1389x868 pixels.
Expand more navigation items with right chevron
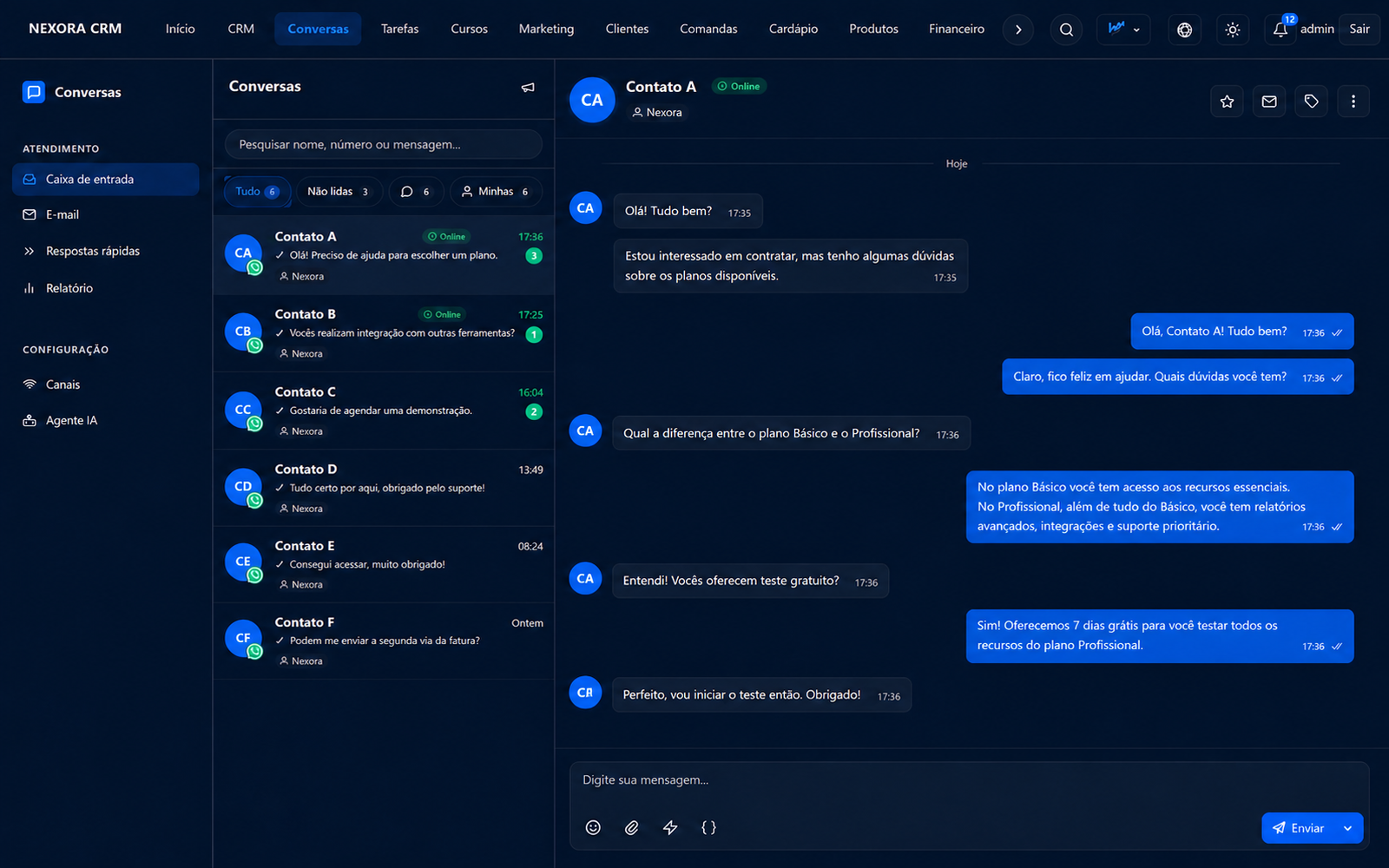click(1017, 30)
